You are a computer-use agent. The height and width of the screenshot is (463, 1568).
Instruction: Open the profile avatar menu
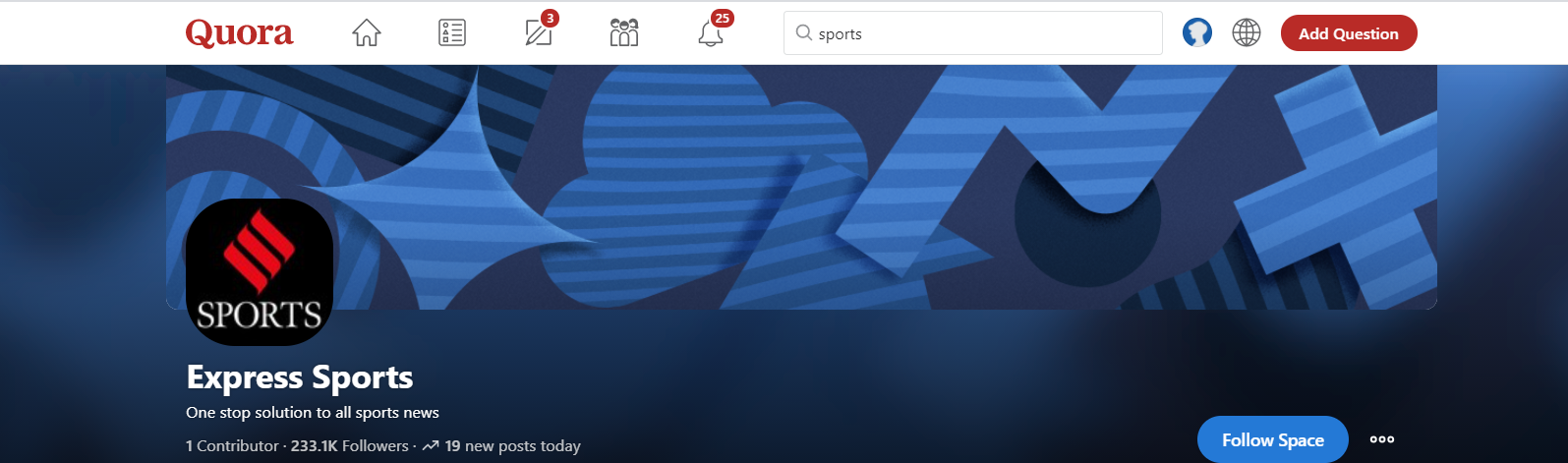1196,33
